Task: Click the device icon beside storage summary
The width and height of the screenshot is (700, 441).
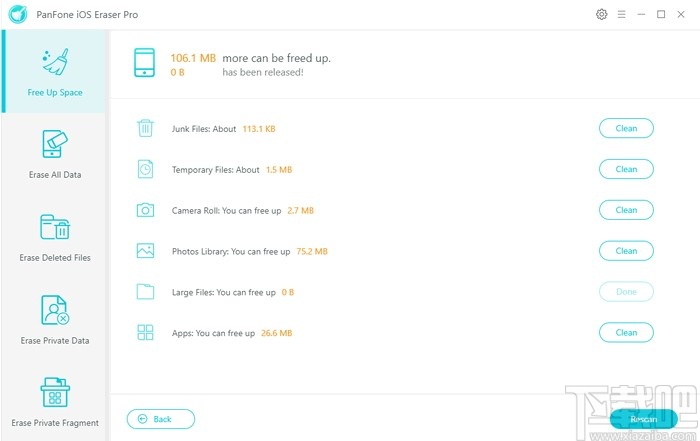Action: click(x=144, y=64)
